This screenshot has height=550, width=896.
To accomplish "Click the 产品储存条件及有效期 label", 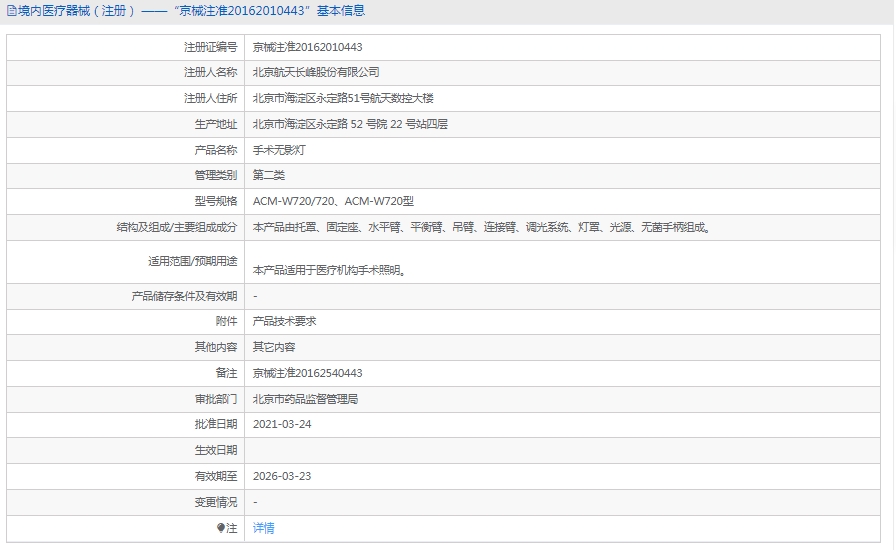I will point(184,296).
